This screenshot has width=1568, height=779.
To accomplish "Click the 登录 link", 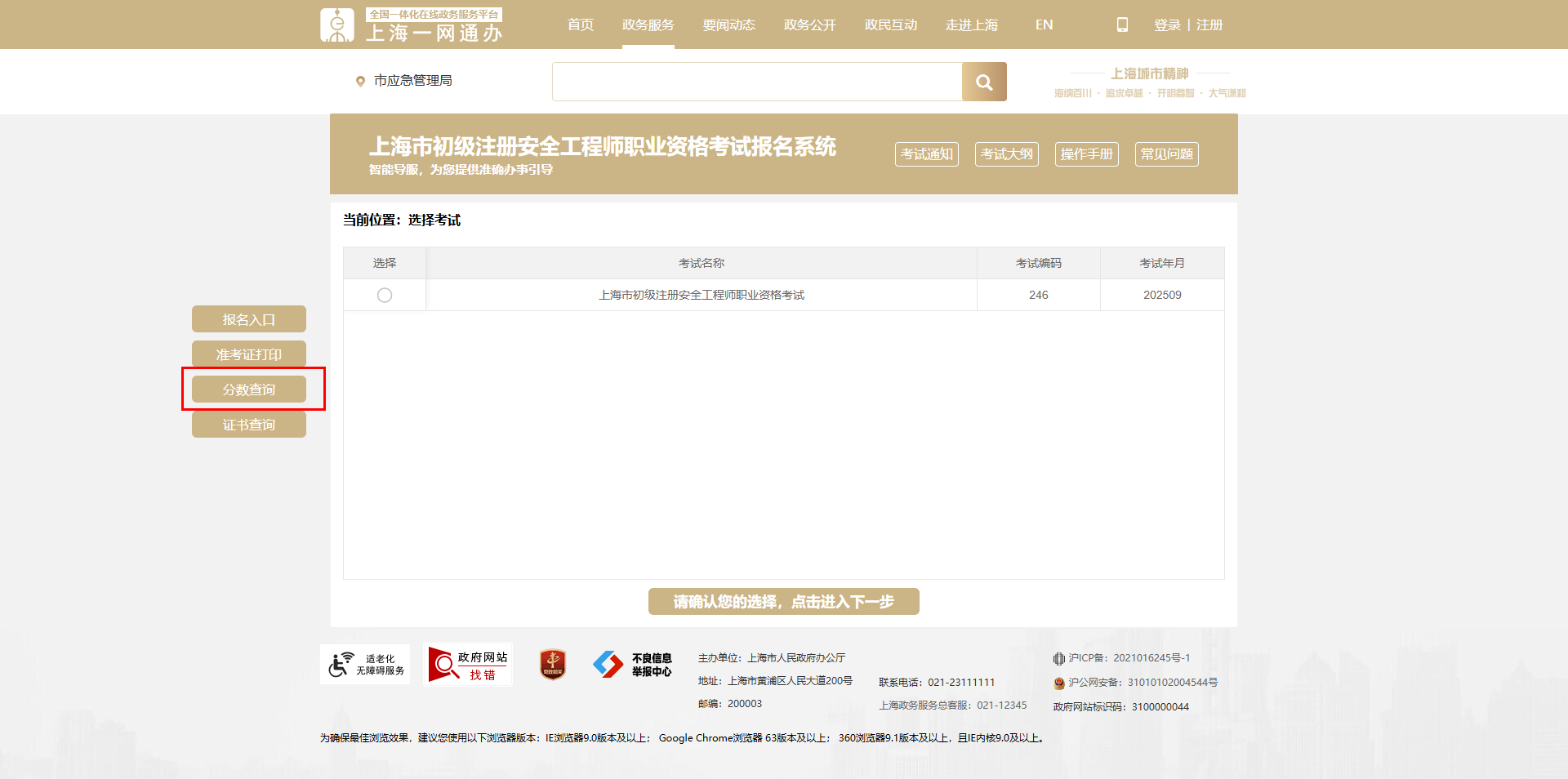I will point(1167,25).
